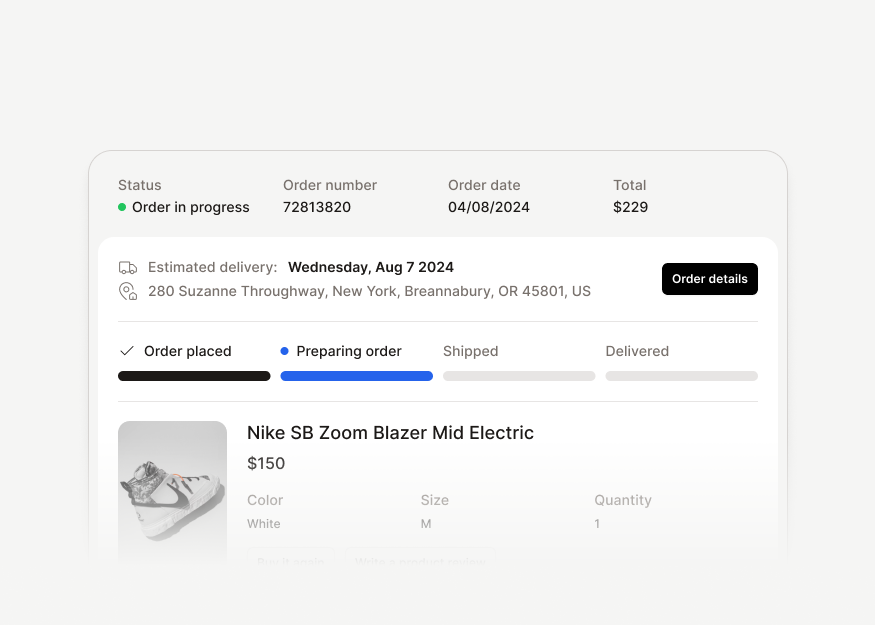Click the size value M

coord(426,523)
